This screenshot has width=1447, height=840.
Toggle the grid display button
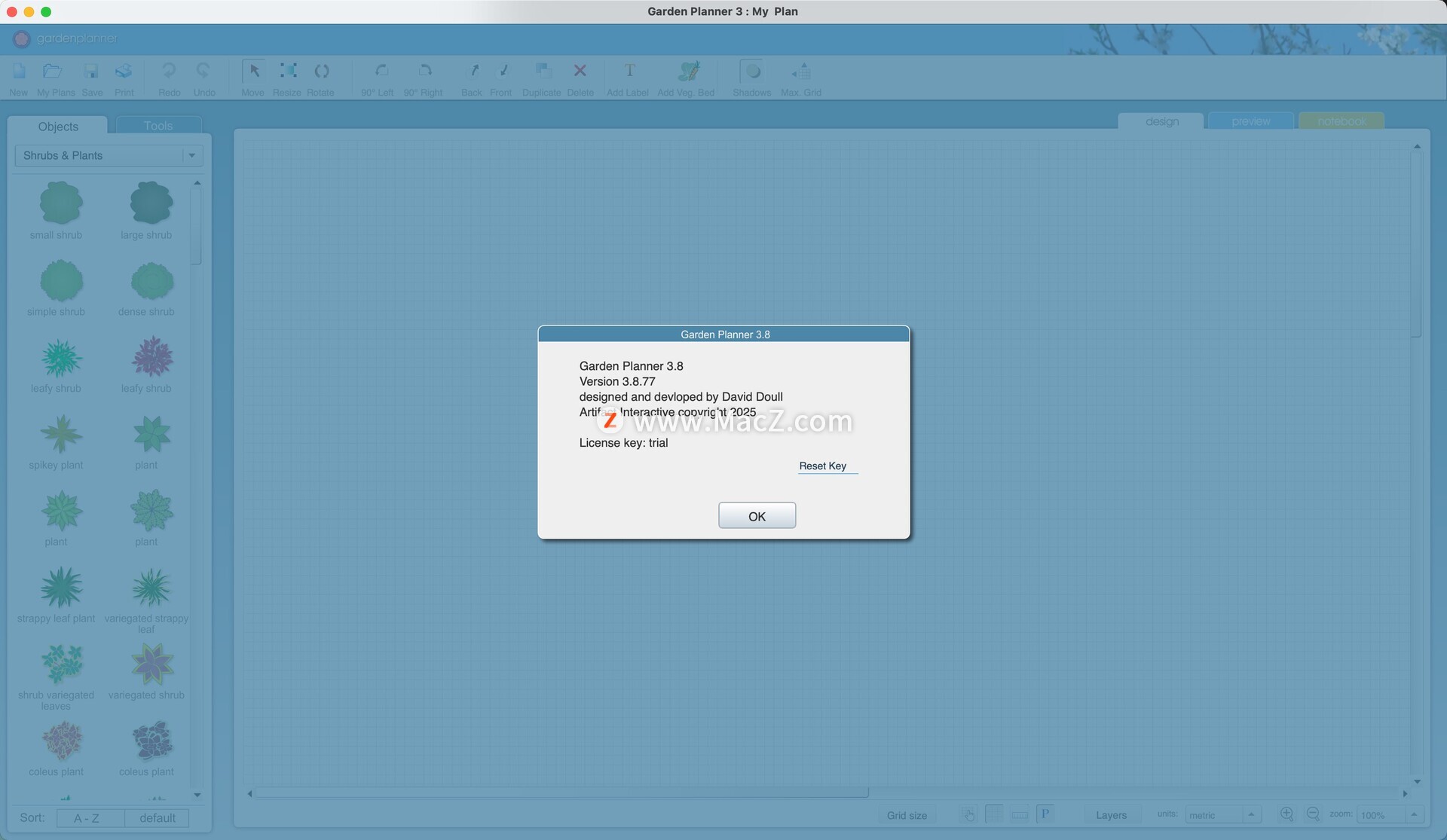click(x=994, y=814)
